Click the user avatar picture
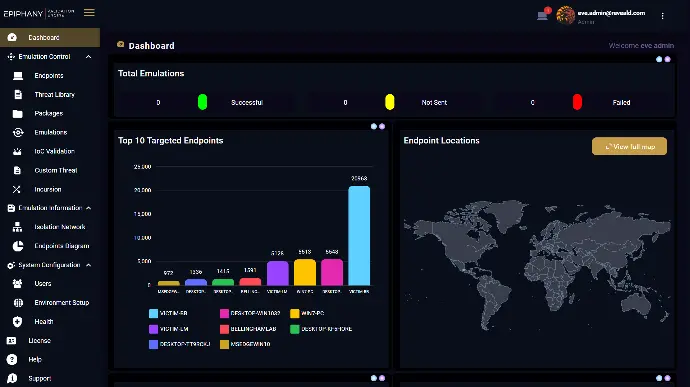Viewport: 690px width, 387px height. coord(565,15)
